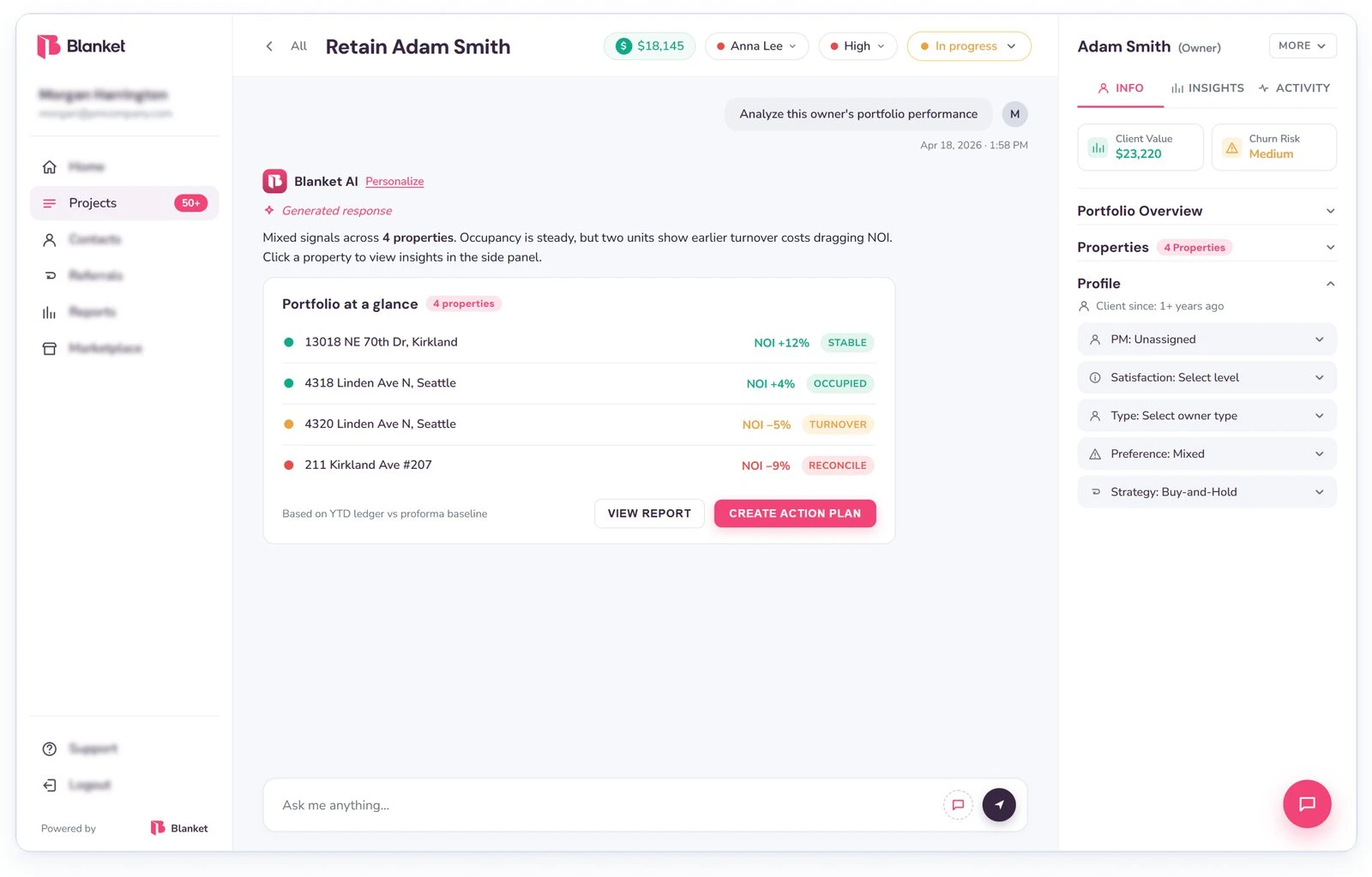
Task: Open the marketplace box icon in the sidebar
Action: pos(50,349)
